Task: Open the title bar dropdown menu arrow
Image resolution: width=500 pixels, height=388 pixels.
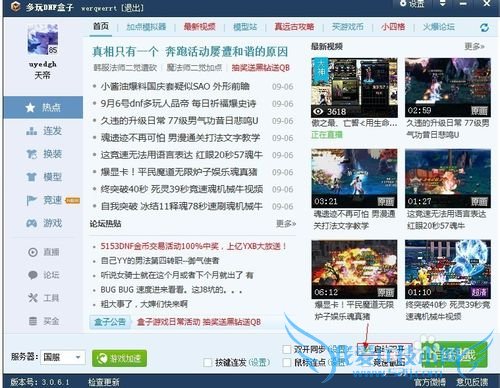Action: pyautogui.click(x=442, y=4)
